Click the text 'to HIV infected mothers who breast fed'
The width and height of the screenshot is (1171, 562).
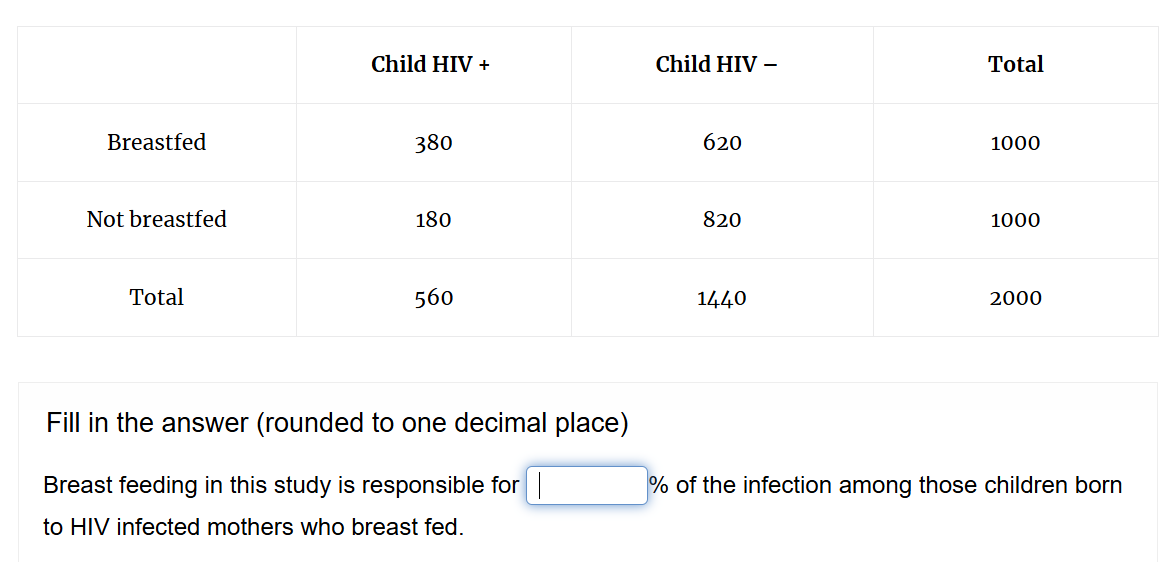[x=253, y=528]
